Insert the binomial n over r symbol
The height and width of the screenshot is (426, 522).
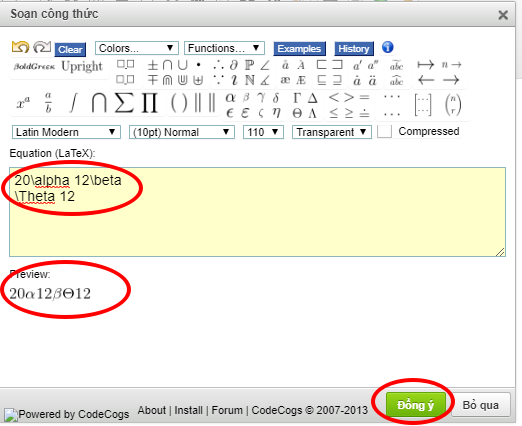tap(453, 105)
